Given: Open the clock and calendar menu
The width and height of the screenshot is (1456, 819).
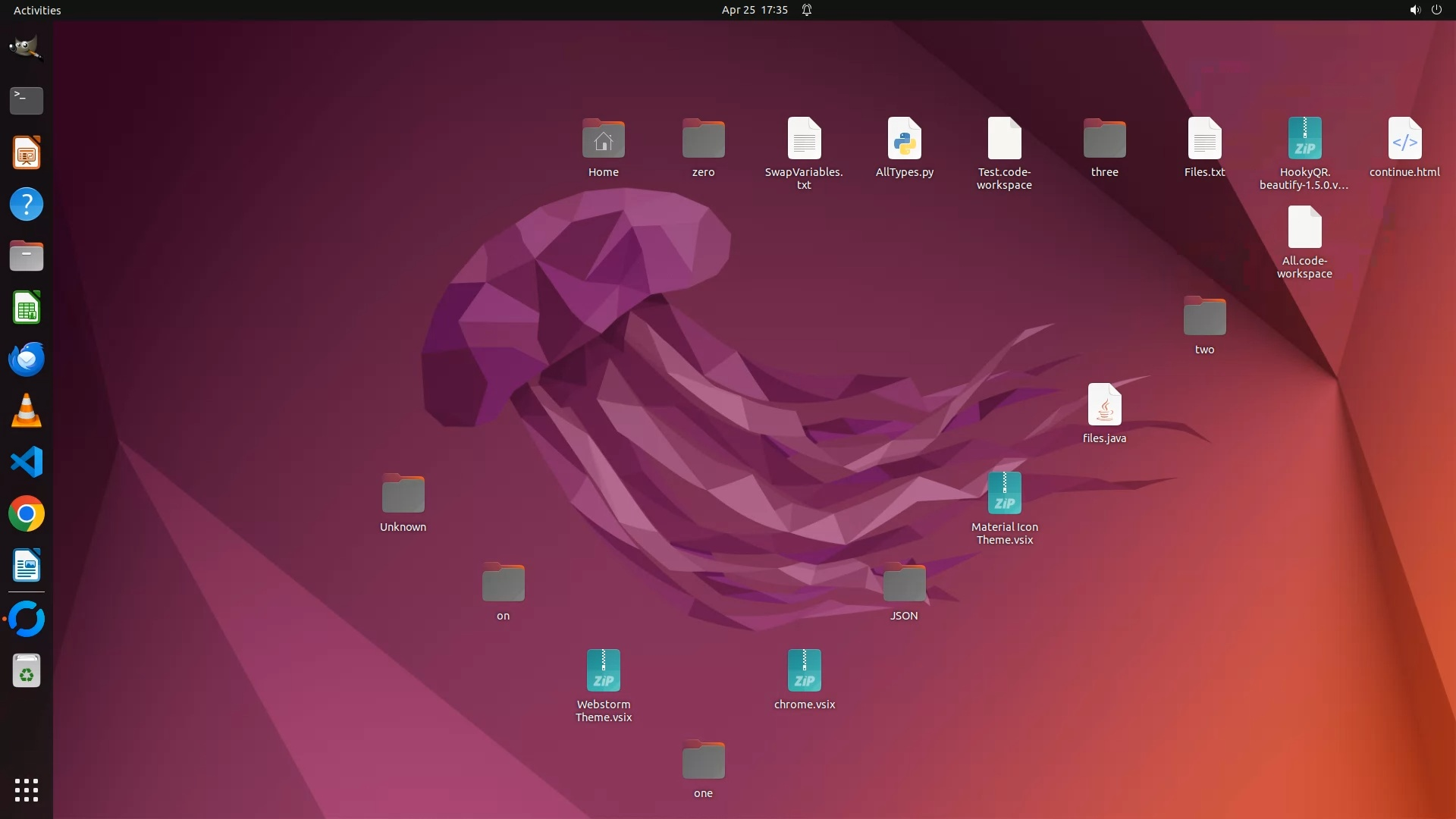Looking at the screenshot, I should point(754,10).
